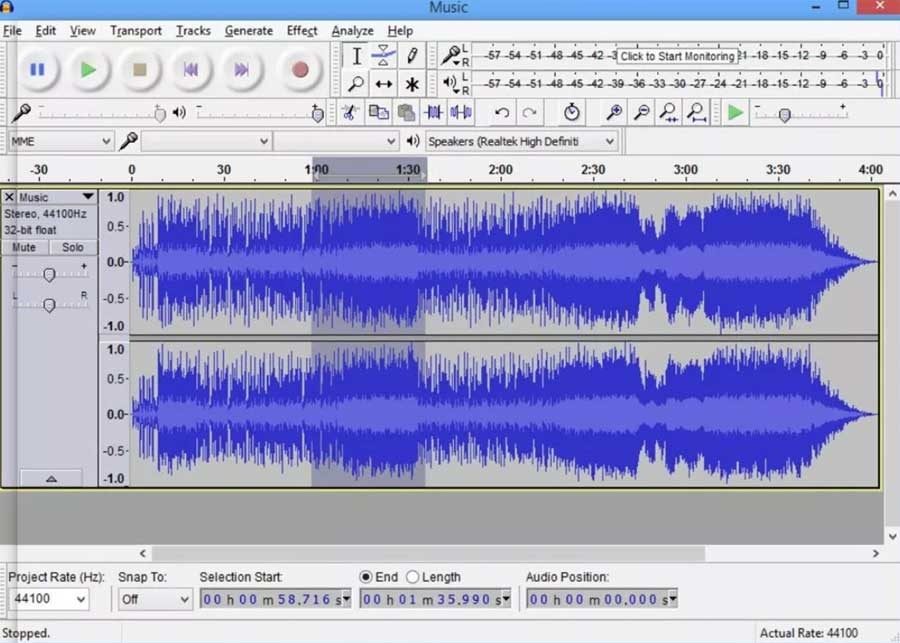Open the recording device dropdown
Image resolution: width=900 pixels, height=643 pixels.
tap(206, 141)
